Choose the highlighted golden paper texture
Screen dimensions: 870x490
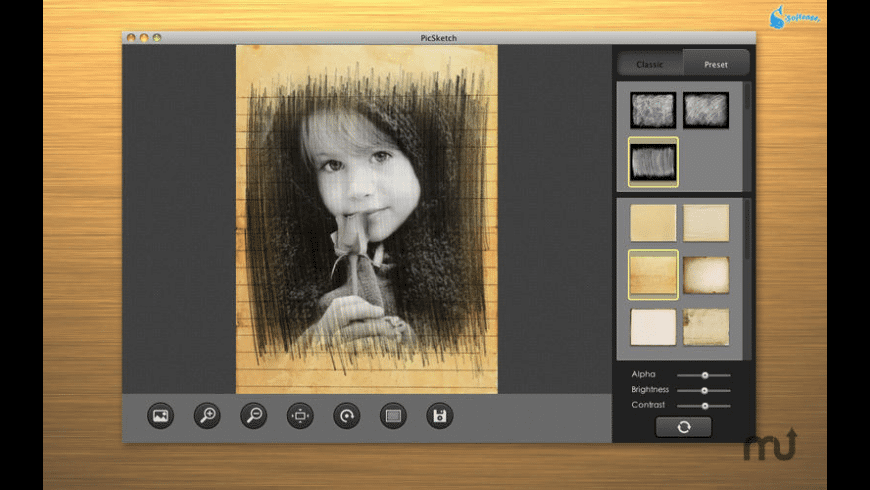pos(653,275)
